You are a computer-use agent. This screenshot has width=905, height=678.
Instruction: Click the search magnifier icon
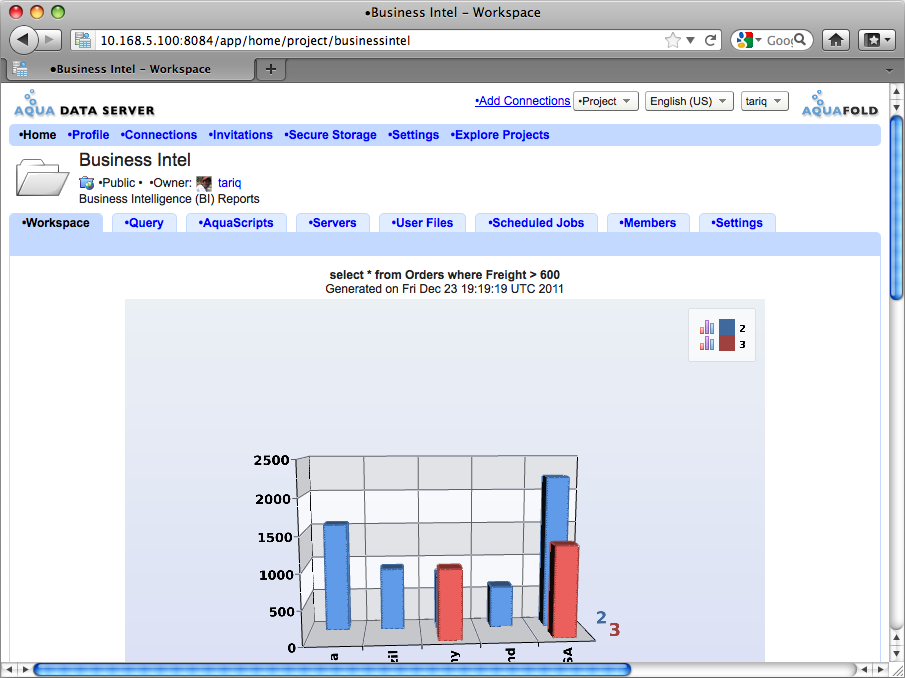coord(800,40)
